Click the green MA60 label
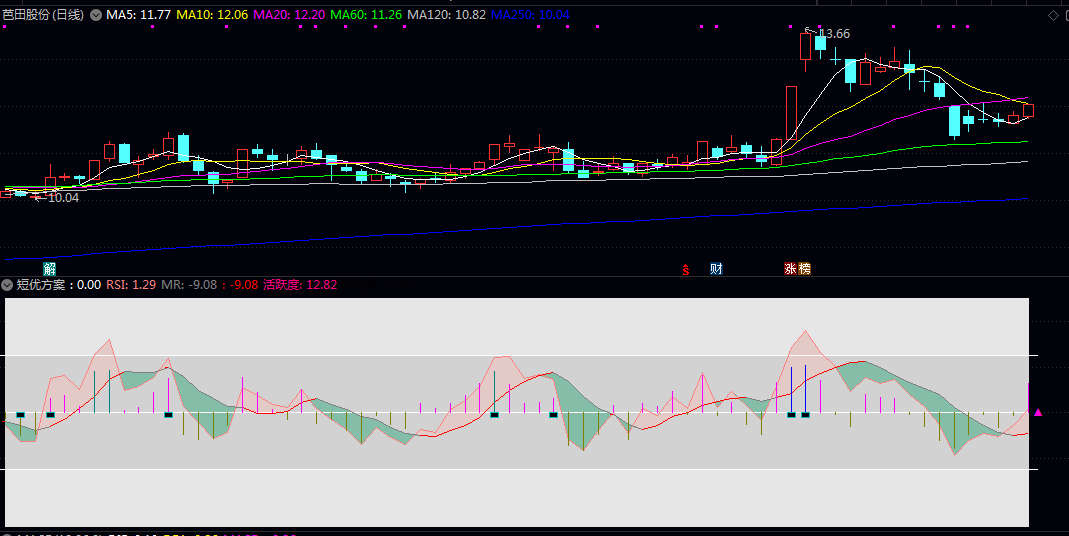This screenshot has width=1069, height=536. pos(365,16)
